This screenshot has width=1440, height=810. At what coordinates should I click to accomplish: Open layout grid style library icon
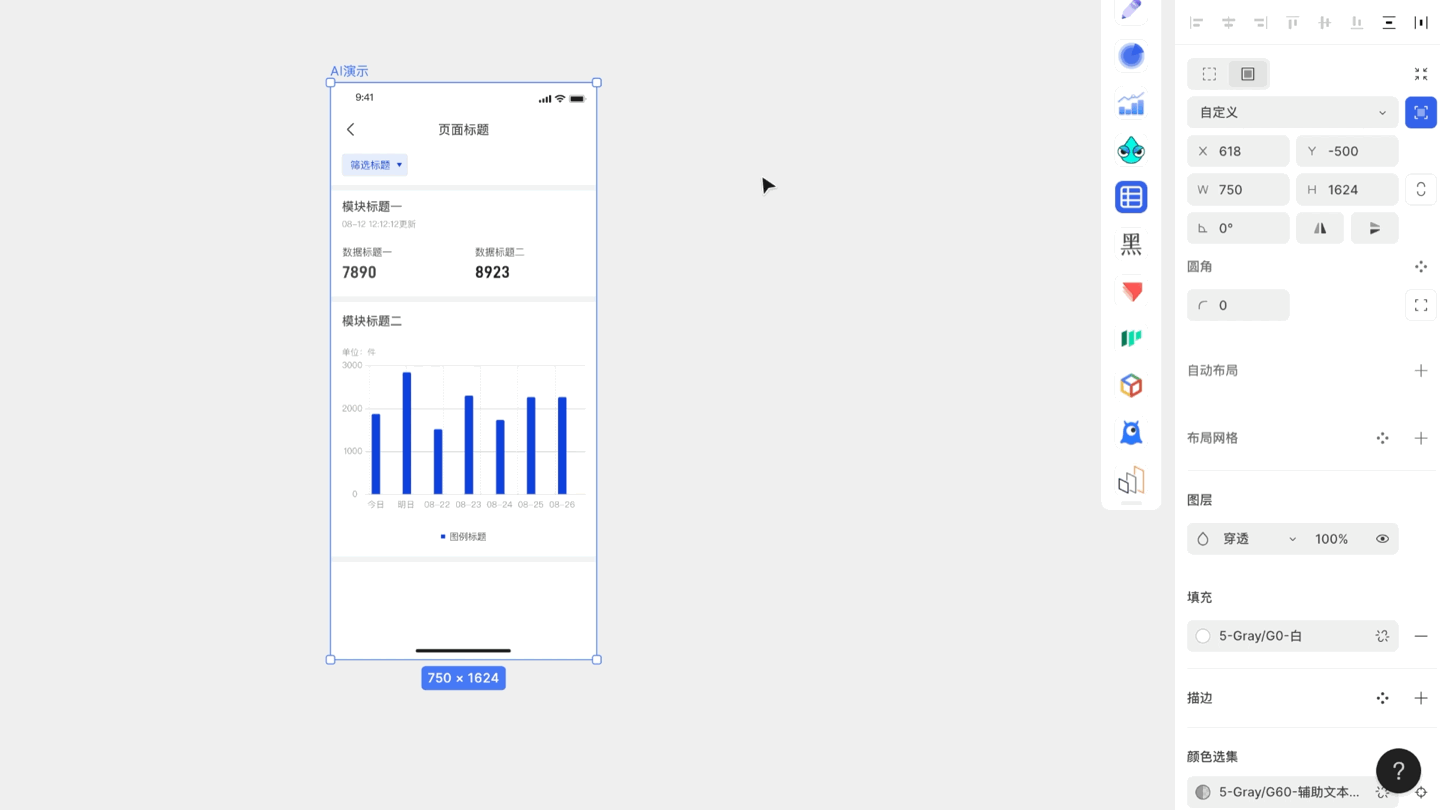1382,438
